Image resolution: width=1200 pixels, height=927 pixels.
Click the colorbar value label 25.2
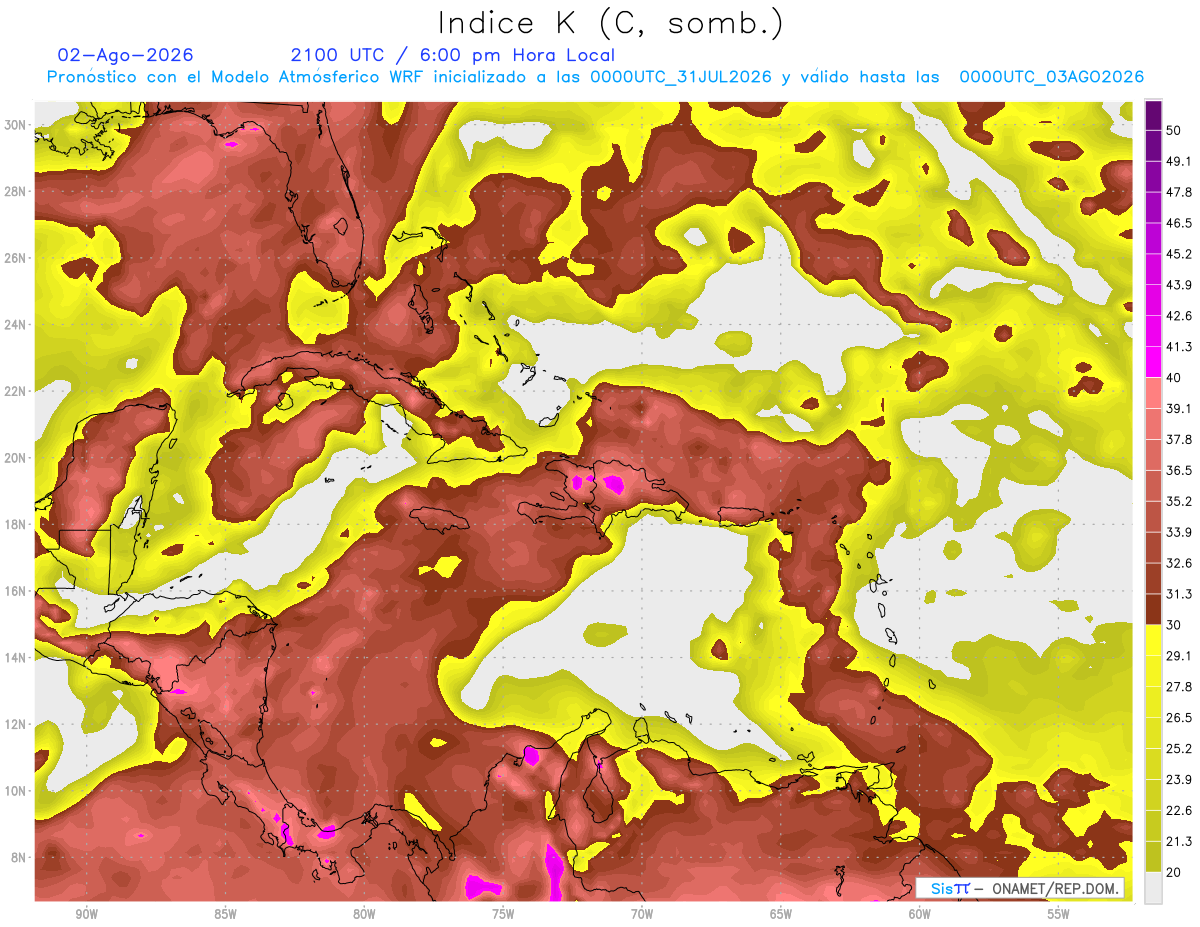[x=1180, y=749]
